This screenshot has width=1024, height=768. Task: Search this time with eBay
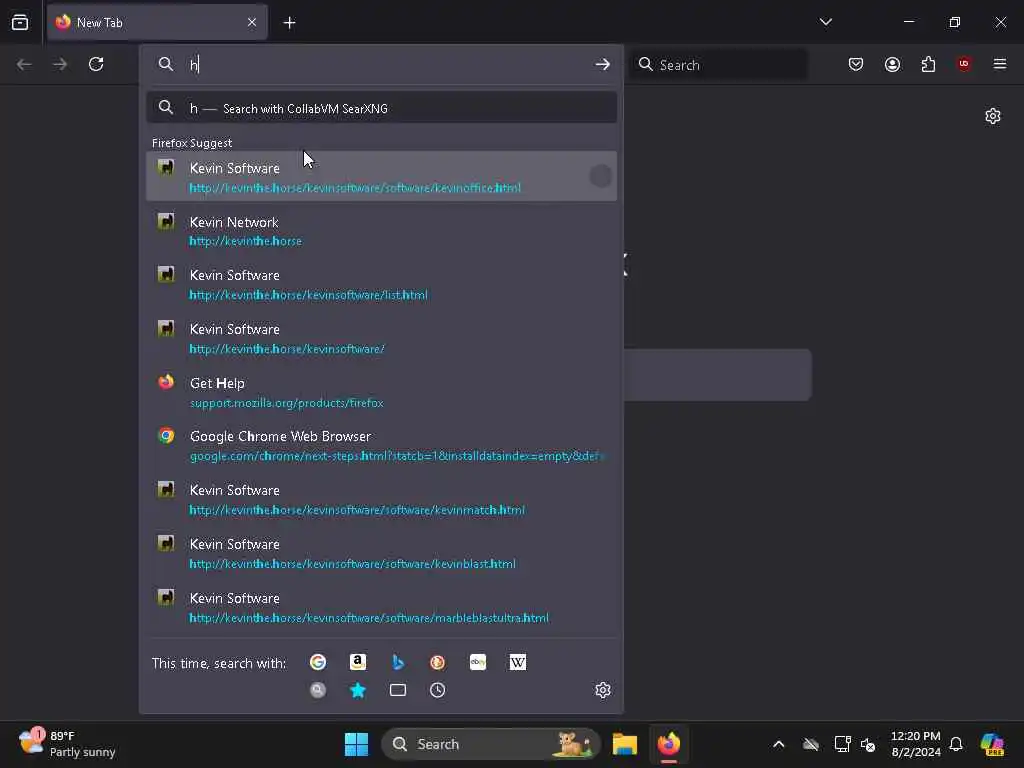[x=477, y=662]
